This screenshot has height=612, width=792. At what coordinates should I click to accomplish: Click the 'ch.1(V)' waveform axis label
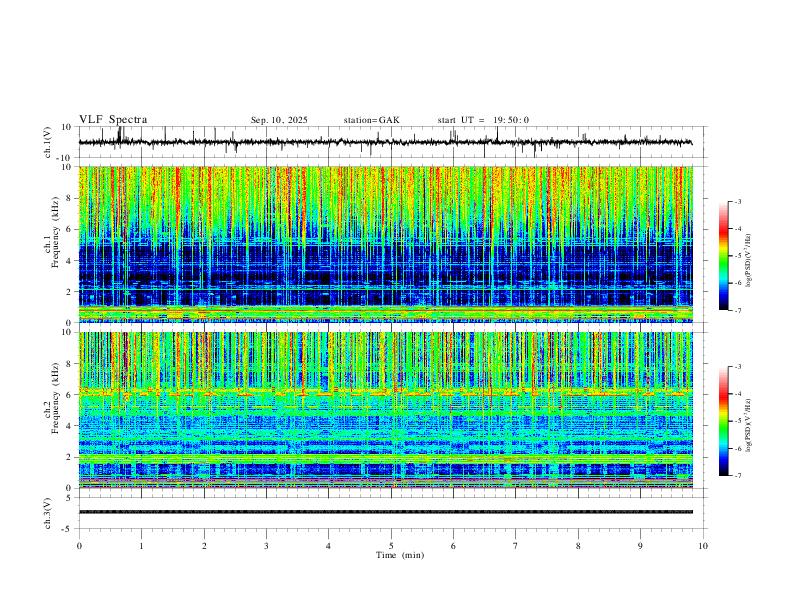click(49, 143)
